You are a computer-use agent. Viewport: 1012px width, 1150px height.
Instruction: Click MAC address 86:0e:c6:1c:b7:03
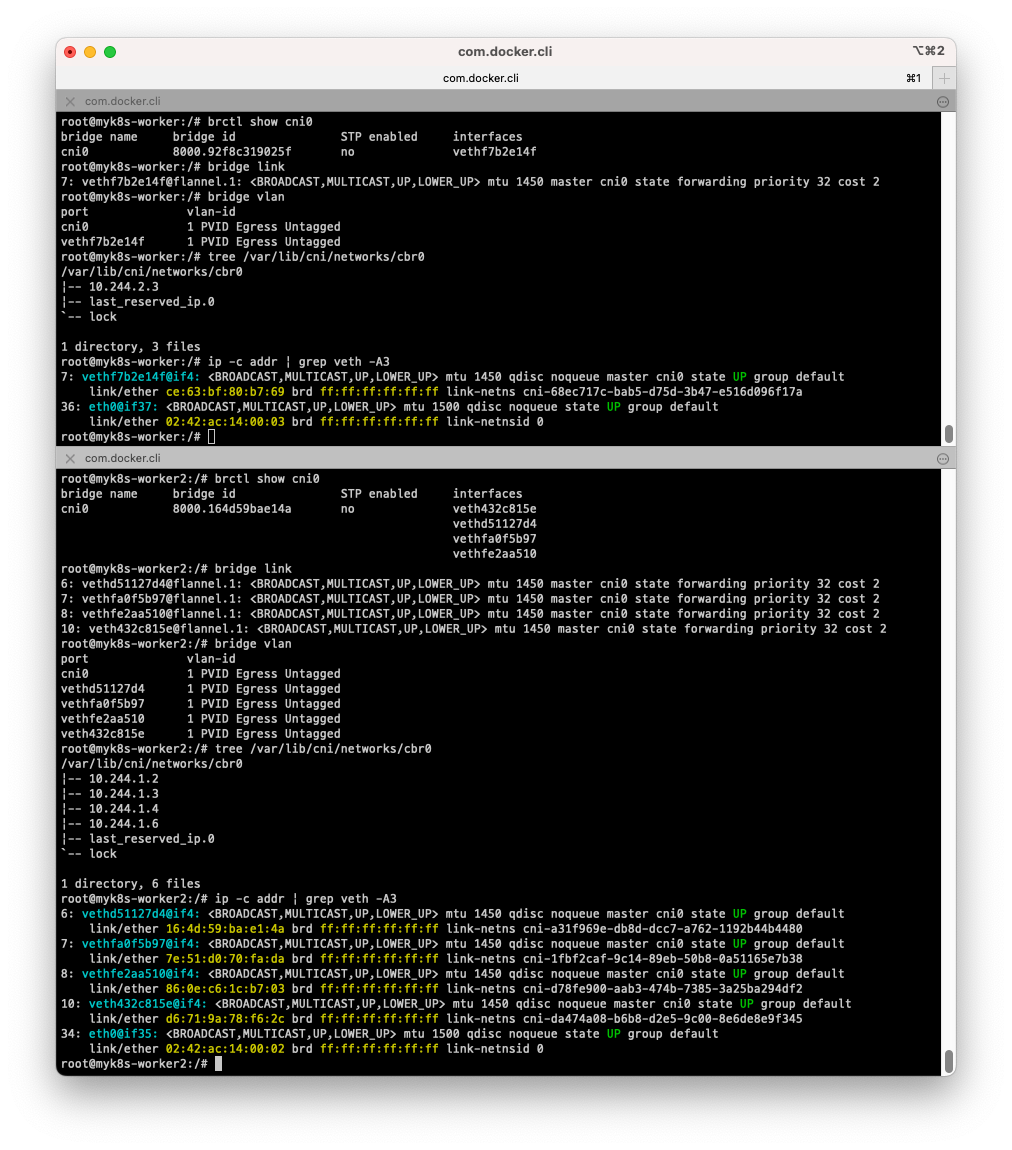point(225,989)
